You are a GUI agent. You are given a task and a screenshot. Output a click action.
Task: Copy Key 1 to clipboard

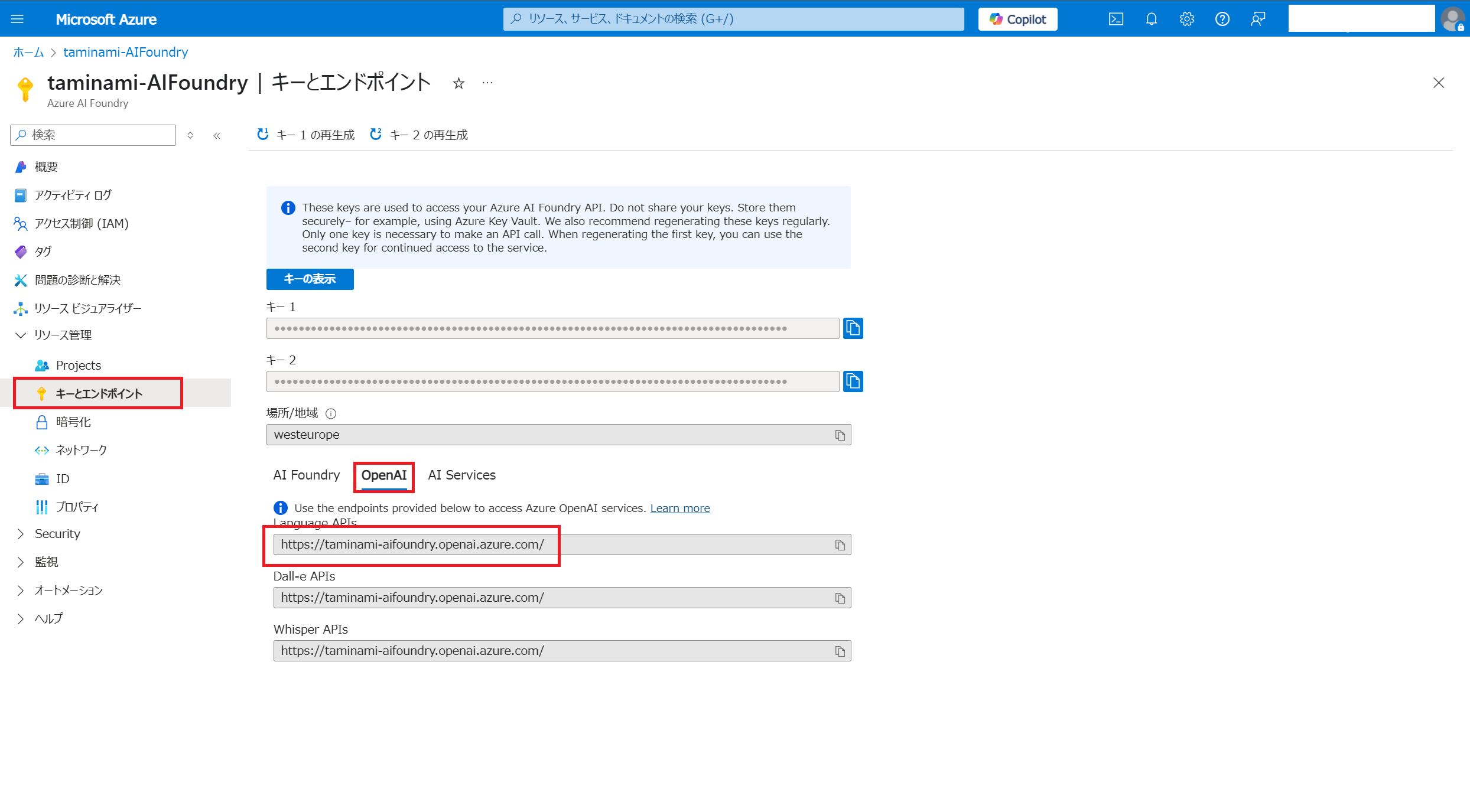853,328
